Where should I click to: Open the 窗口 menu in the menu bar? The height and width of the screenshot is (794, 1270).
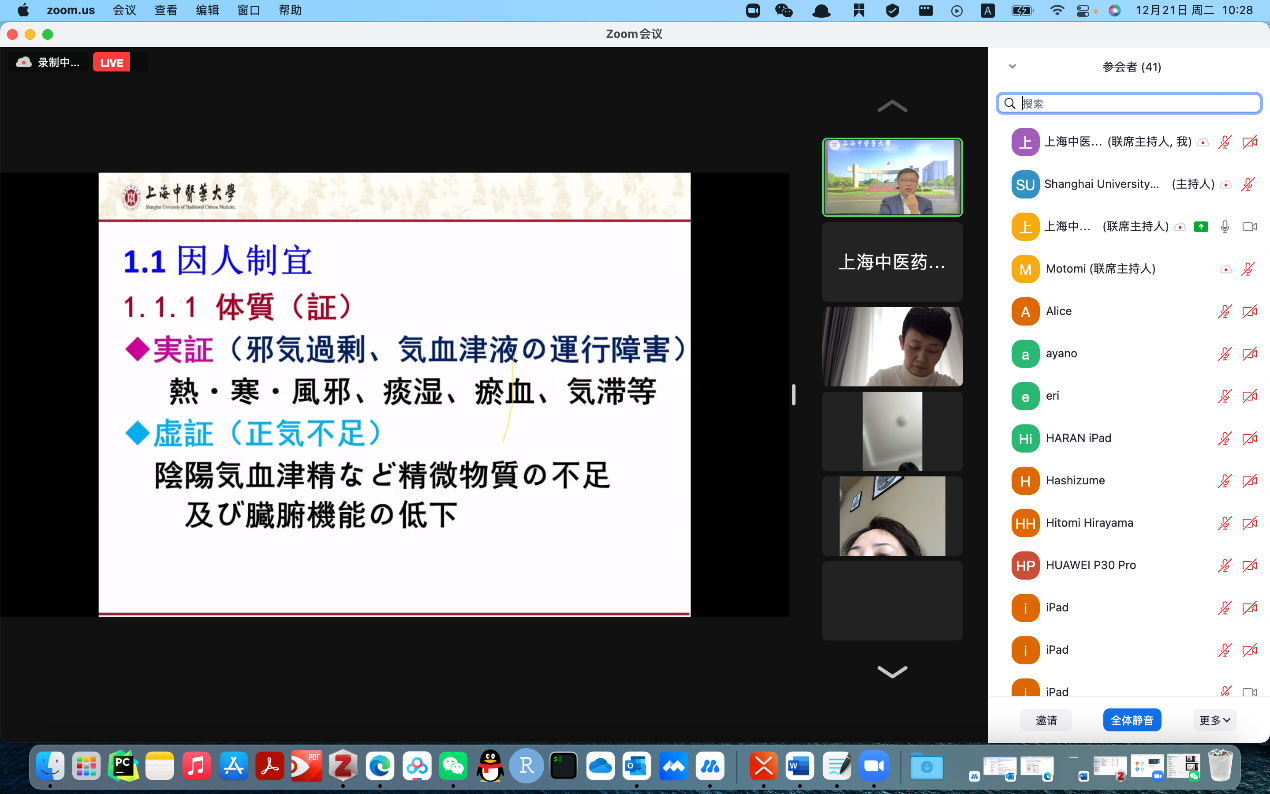[249, 10]
